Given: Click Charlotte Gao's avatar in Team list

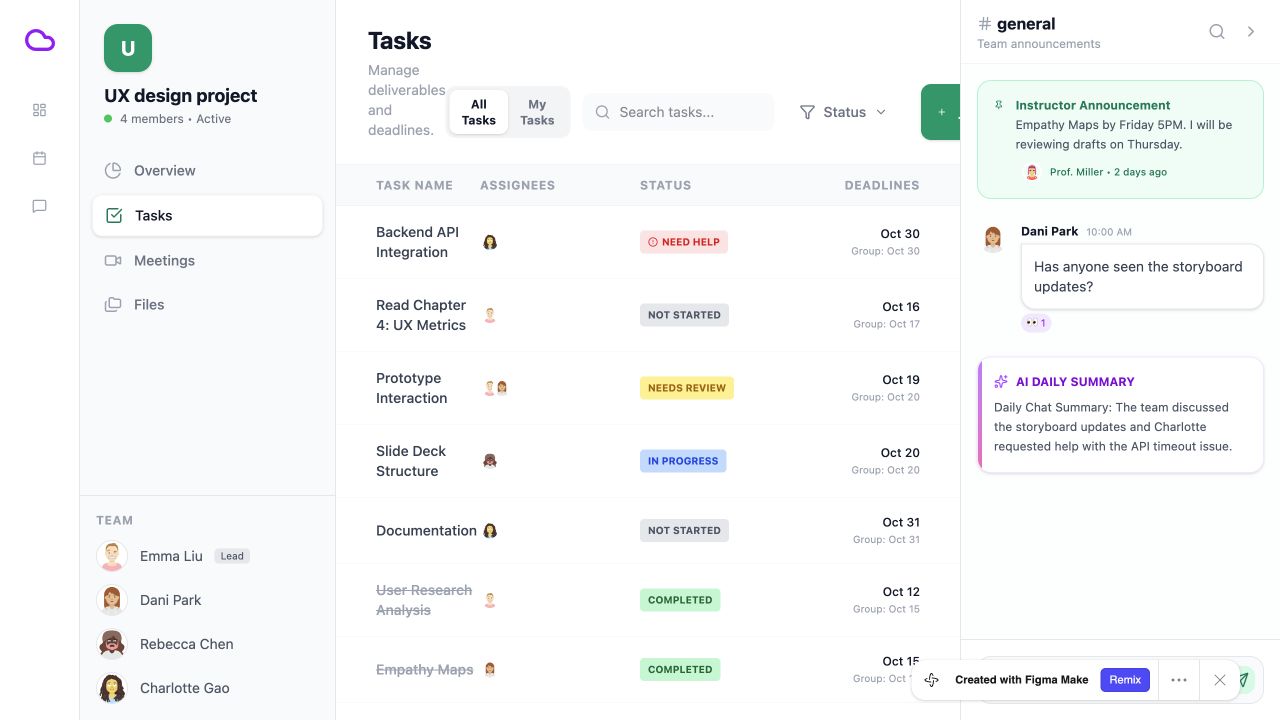Looking at the screenshot, I should pos(112,688).
